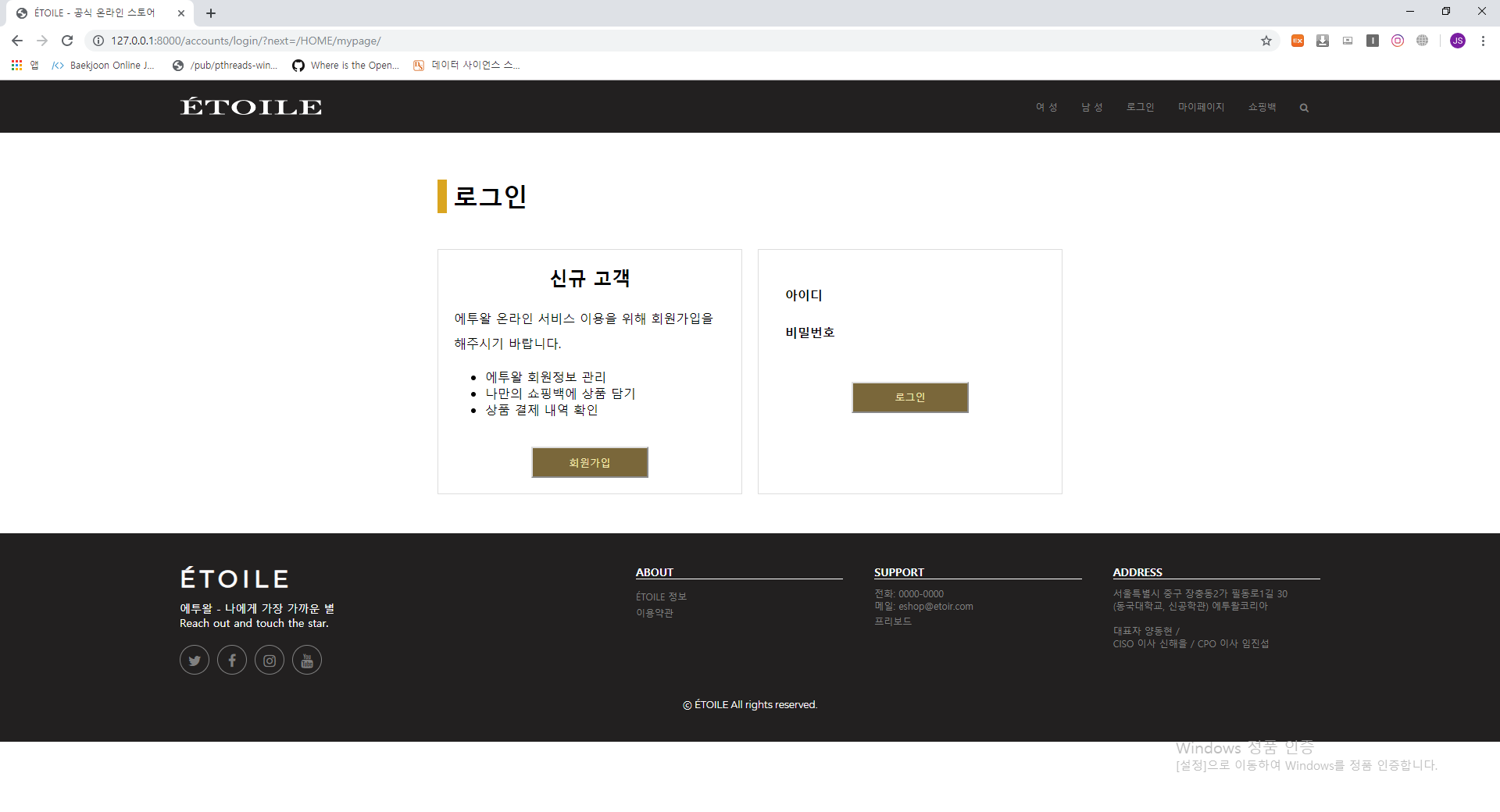Open the JS profile avatar in Chrome
The width and height of the screenshot is (1500, 812).
(1458, 41)
